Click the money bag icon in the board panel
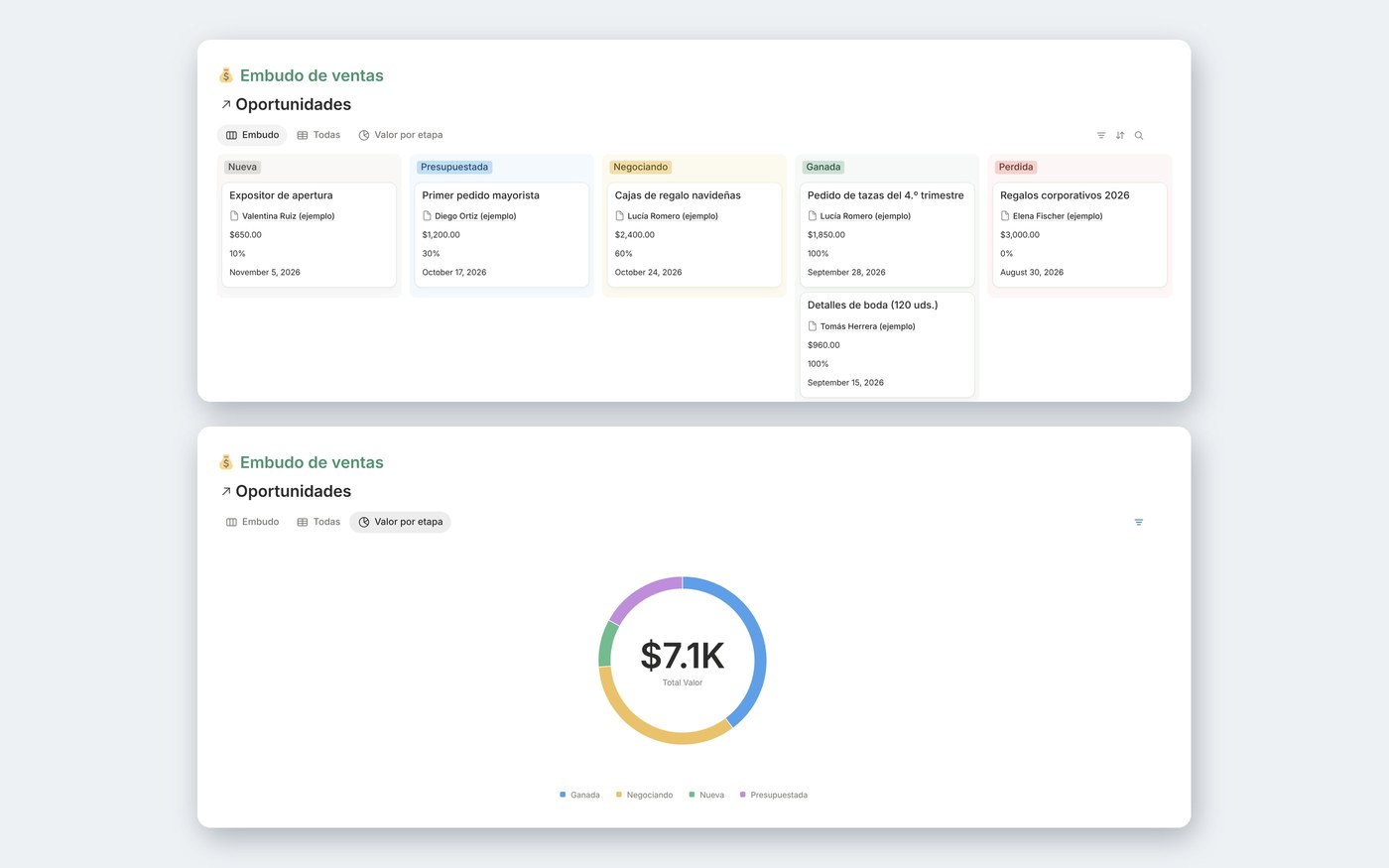Screen dimensions: 1389x868 click(x=226, y=75)
